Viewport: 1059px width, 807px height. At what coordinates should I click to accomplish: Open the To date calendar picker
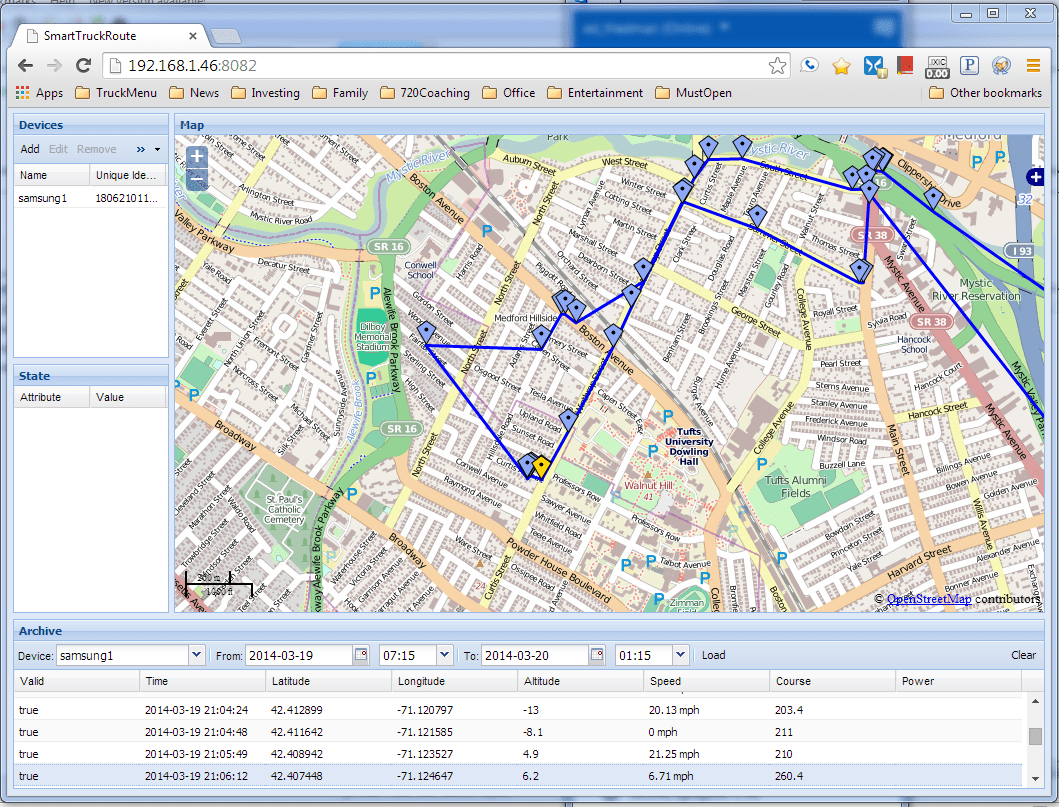tap(597, 655)
